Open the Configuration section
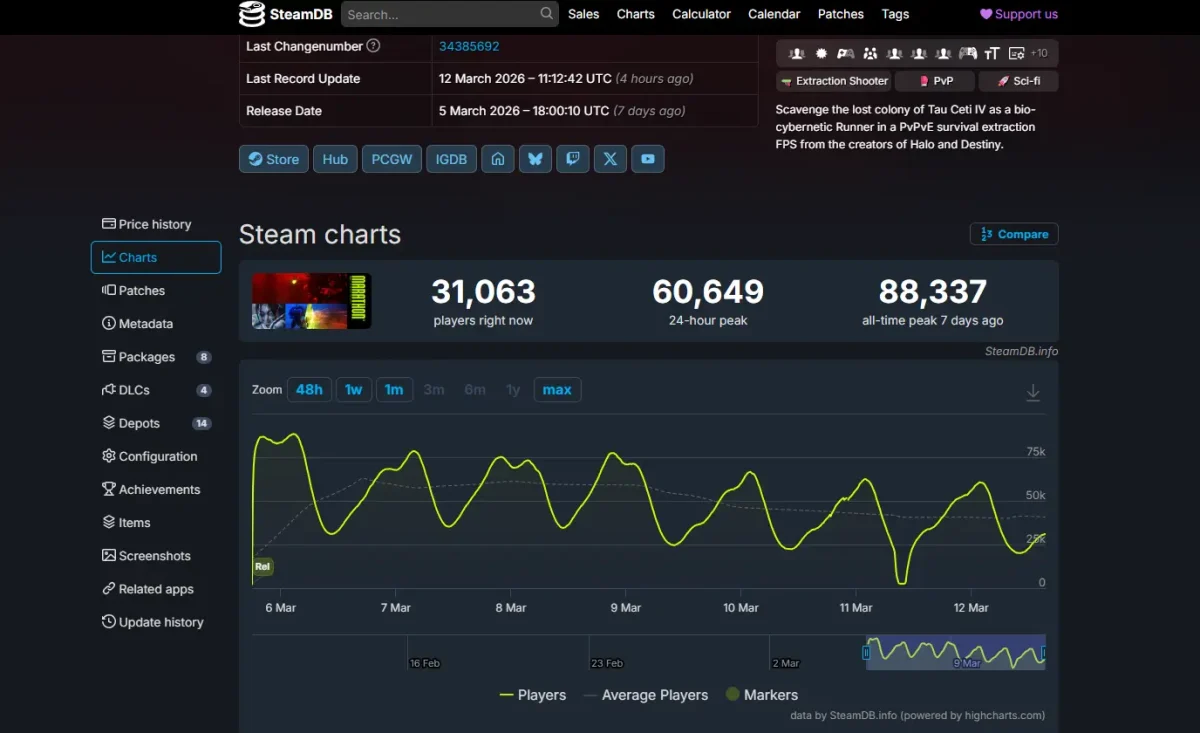Screen dimensions: 1200x733 coord(157,456)
